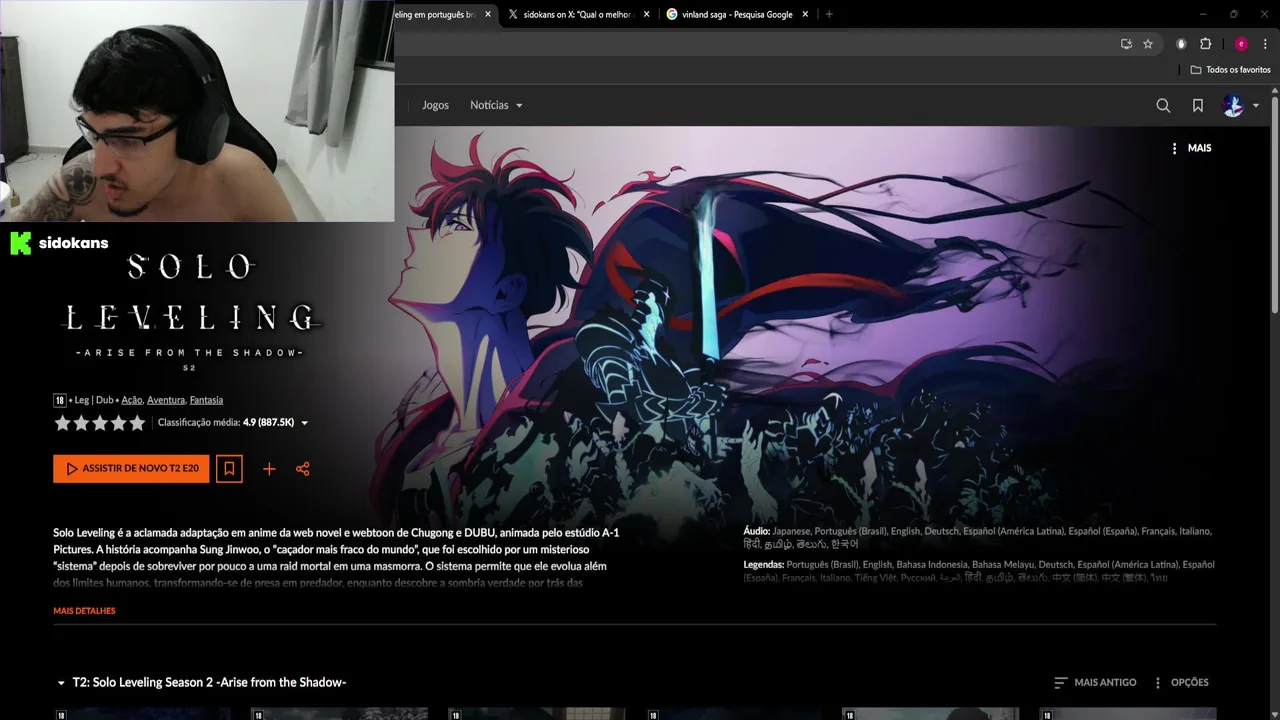Open the Ação genre link

[132, 400]
